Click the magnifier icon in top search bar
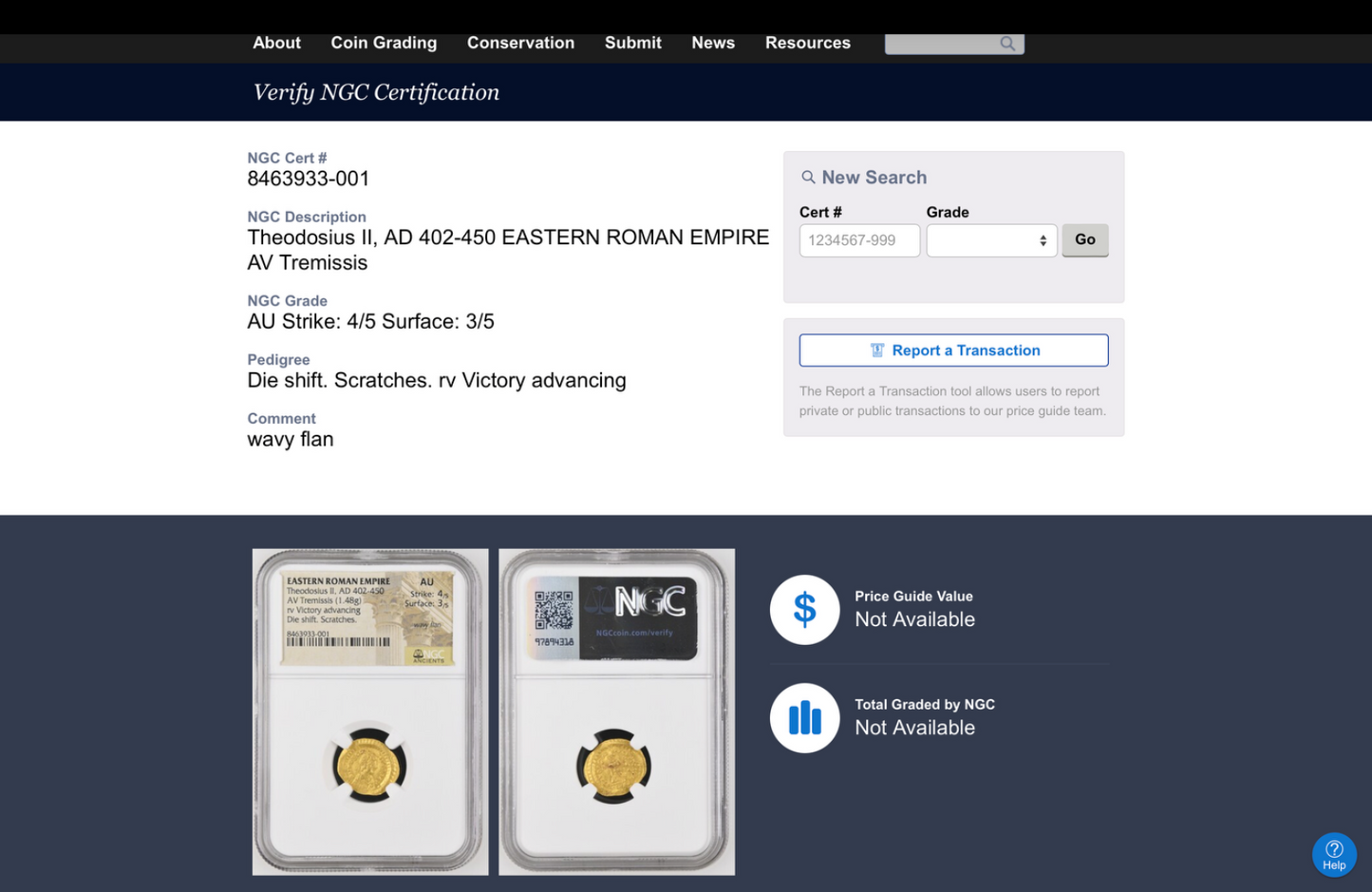Image resolution: width=1372 pixels, height=892 pixels. coord(1007,44)
